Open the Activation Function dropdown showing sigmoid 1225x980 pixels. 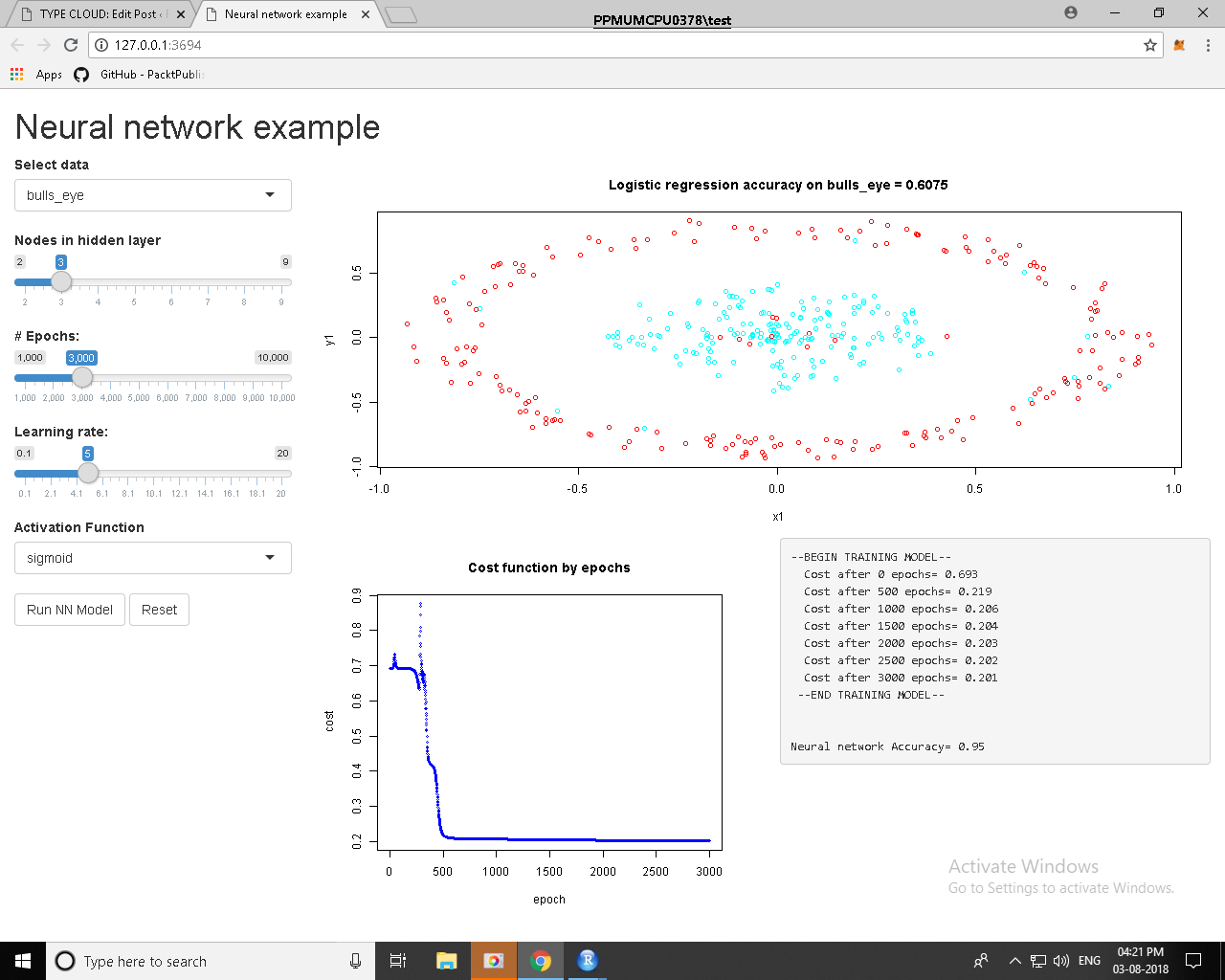click(153, 558)
